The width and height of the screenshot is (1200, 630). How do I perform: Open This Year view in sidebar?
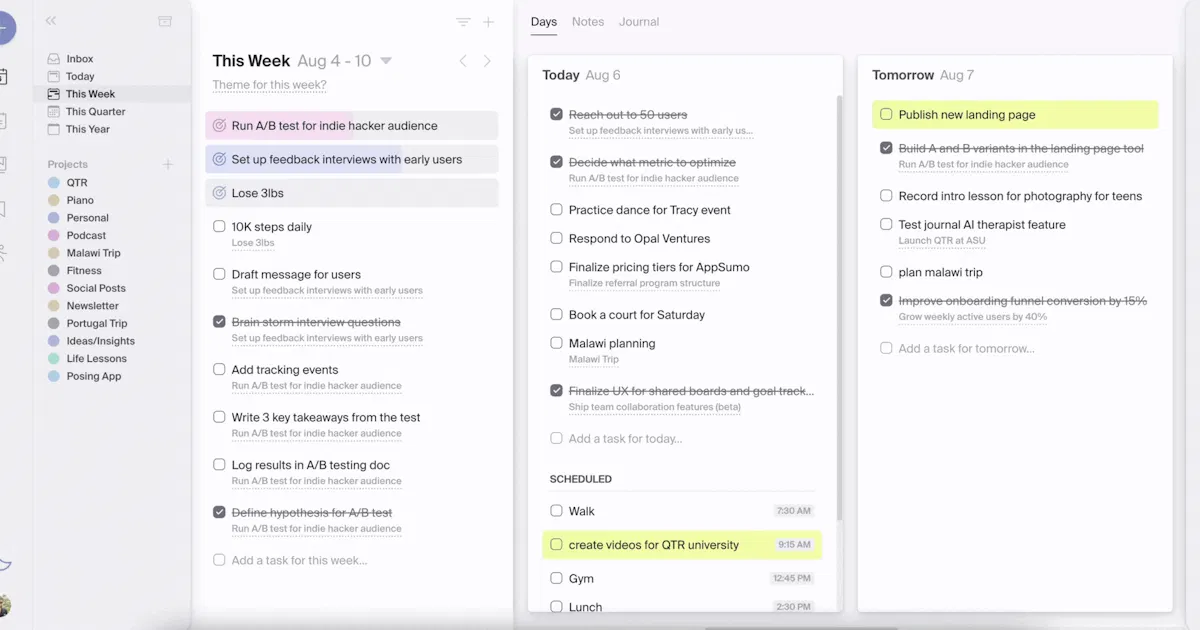(x=87, y=129)
